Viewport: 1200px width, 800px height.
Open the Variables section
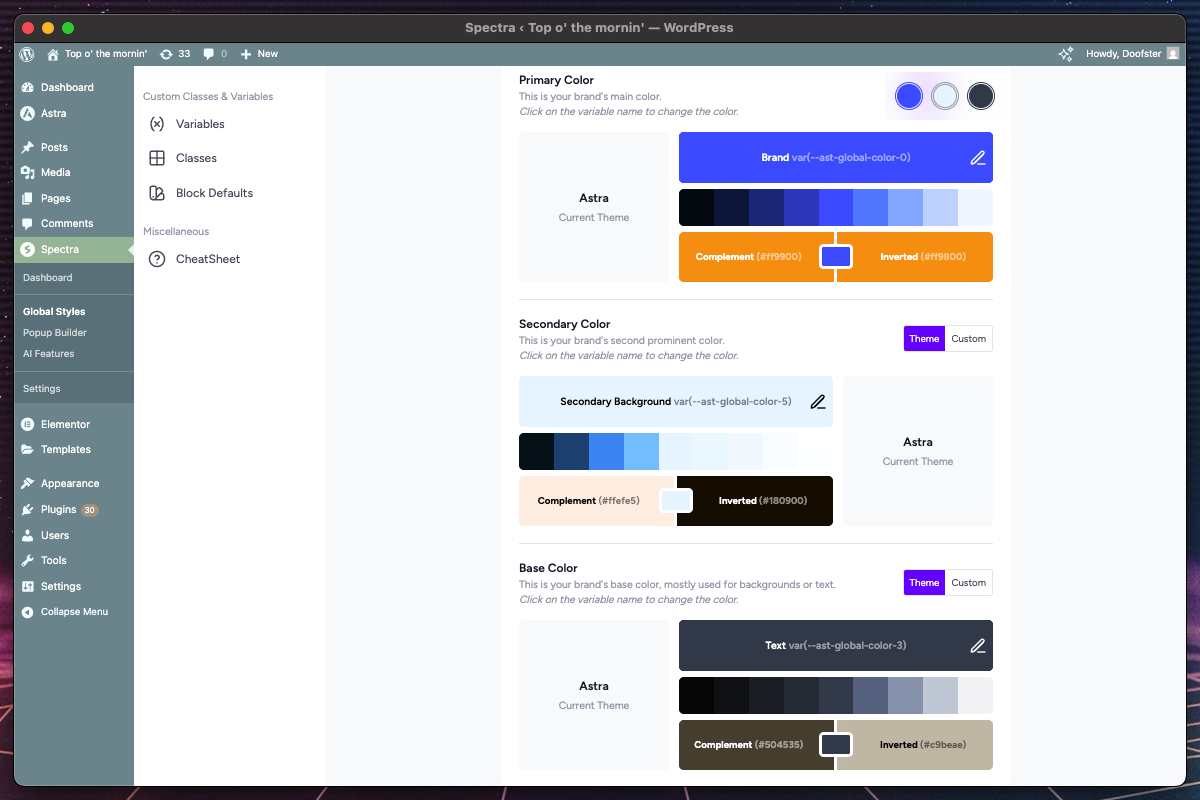(x=199, y=124)
